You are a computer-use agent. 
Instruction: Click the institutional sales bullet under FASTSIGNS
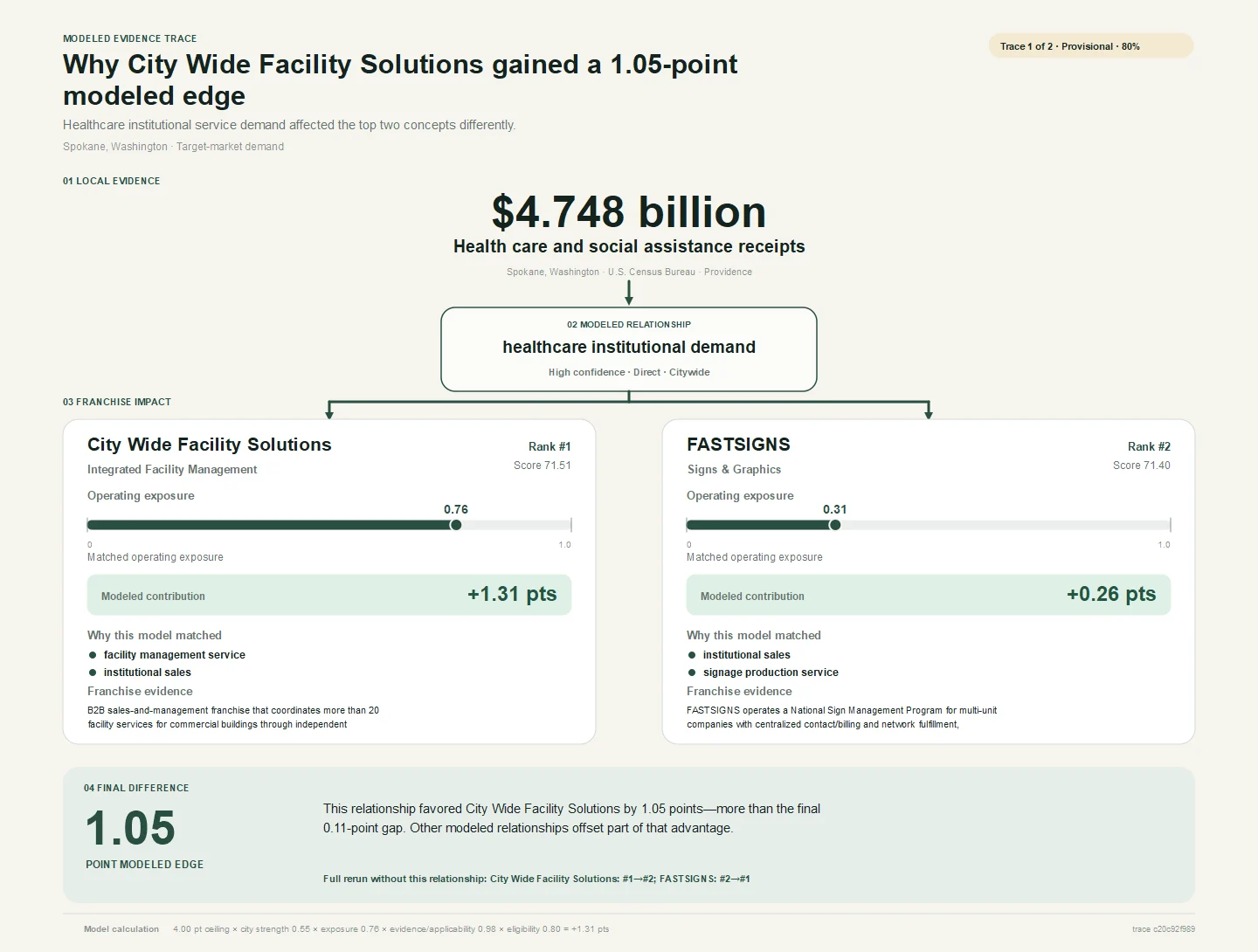pyautogui.click(x=739, y=655)
